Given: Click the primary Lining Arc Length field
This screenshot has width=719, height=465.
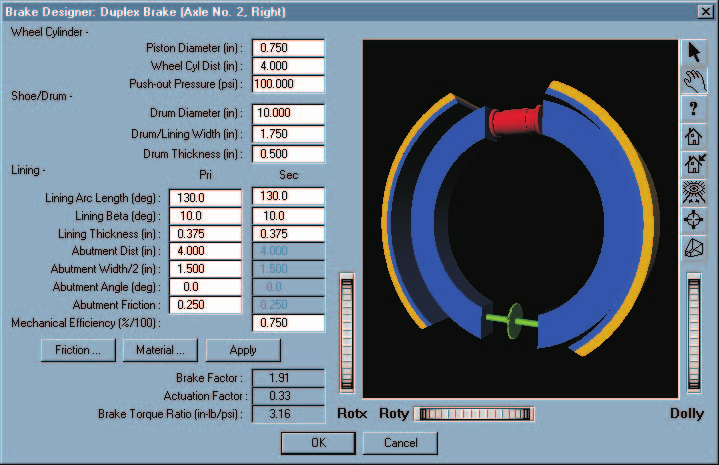Looking at the screenshot, I should 205,198.
